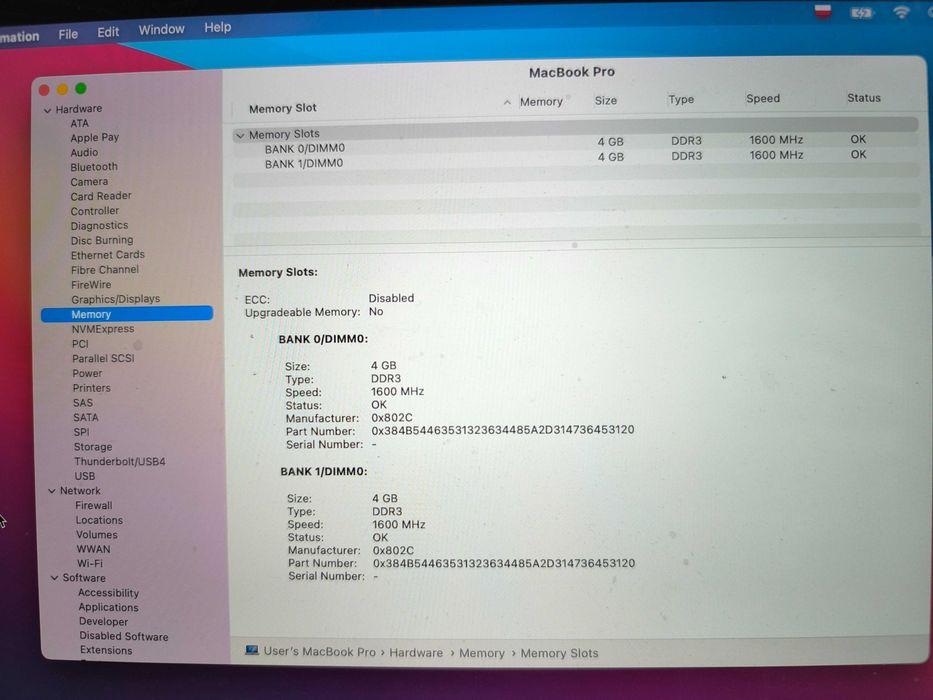Image resolution: width=933 pixels, height=700 pixels.
Task: Select Controller in sidebar
Action: pyautogui.click(x=95, y=211)
